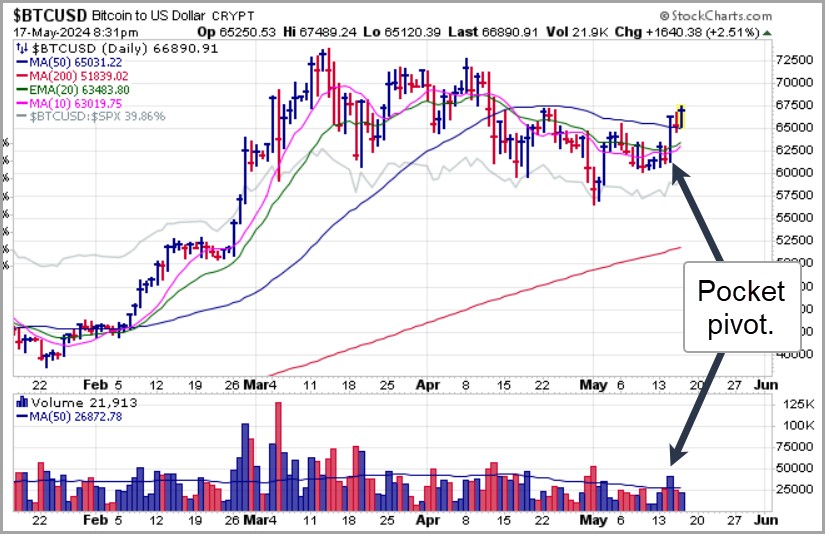
Task: Click the pink line swatch for MA(10)
Action: 22,104
